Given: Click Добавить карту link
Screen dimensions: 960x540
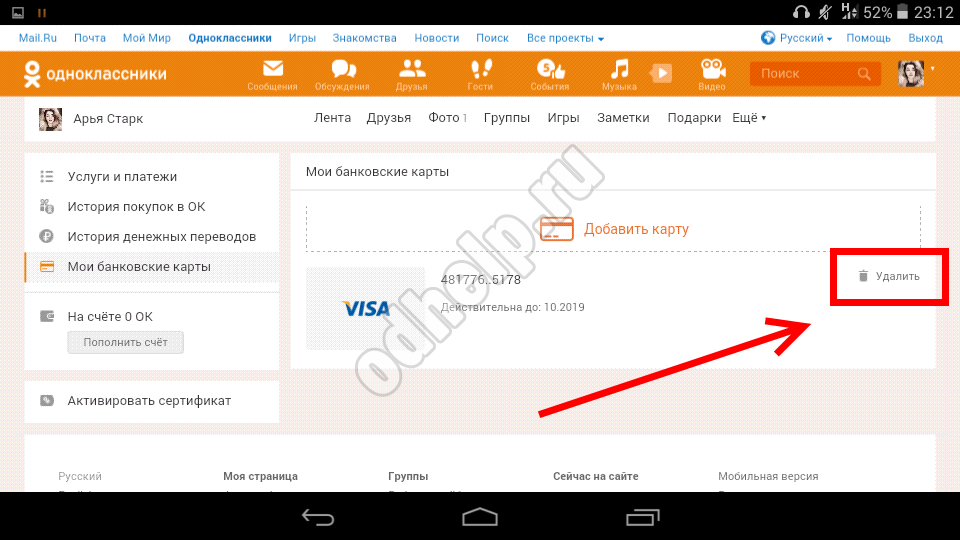Looking at the screenshot, I should pyautogui.click(x=636, y=229).
